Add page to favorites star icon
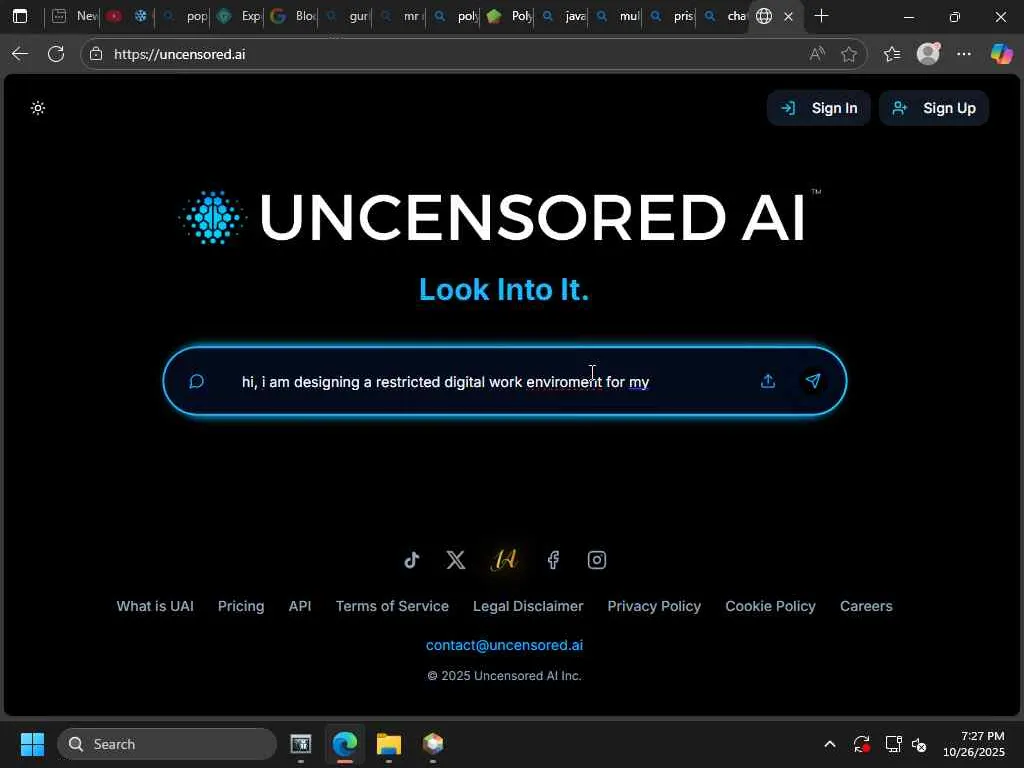Image resolution: width=1024 pixels, height=768 pixels. (849, 54)
